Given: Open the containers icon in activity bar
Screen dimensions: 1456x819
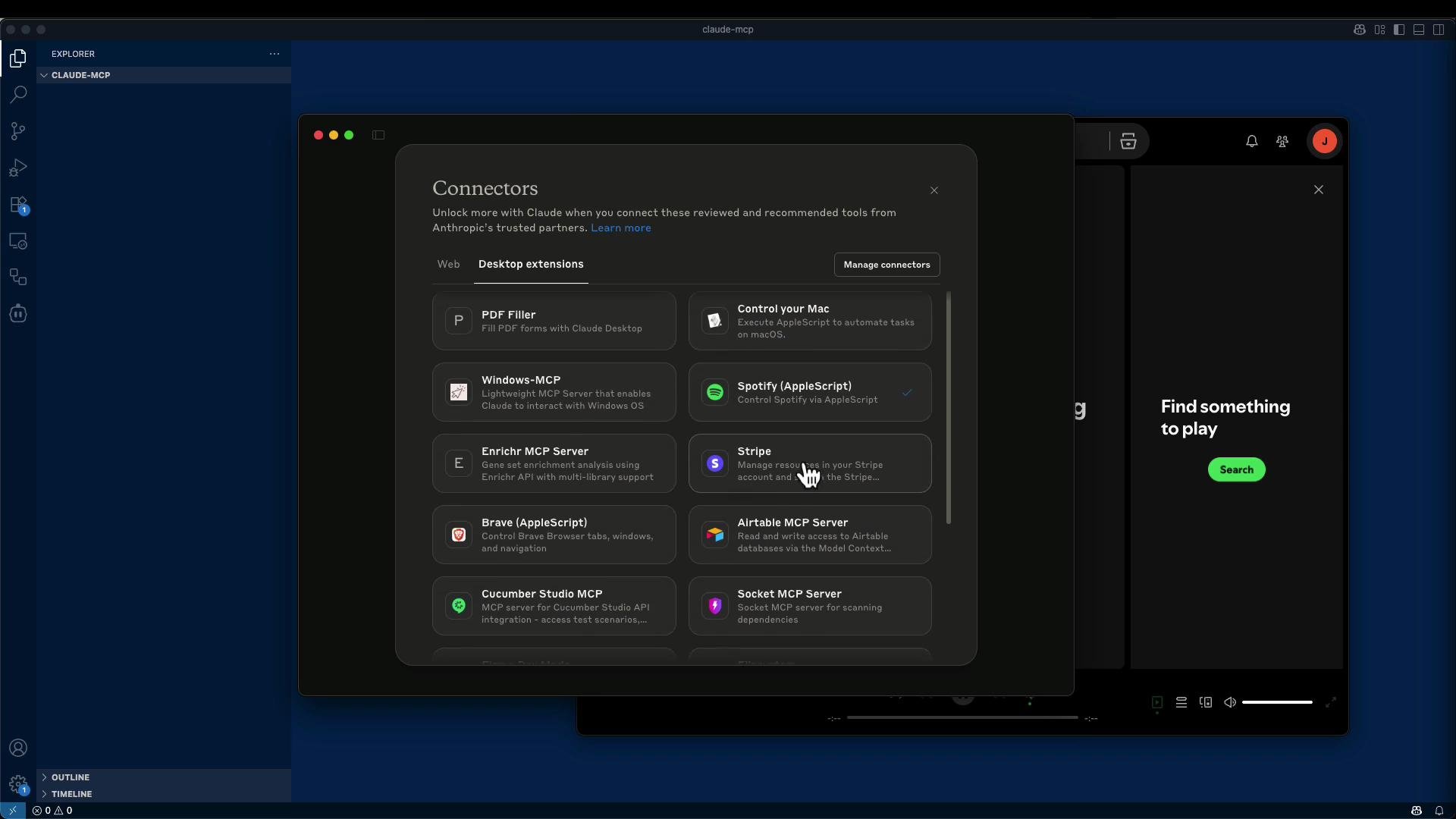Looking at the screenshot, I should click(18, 278).
